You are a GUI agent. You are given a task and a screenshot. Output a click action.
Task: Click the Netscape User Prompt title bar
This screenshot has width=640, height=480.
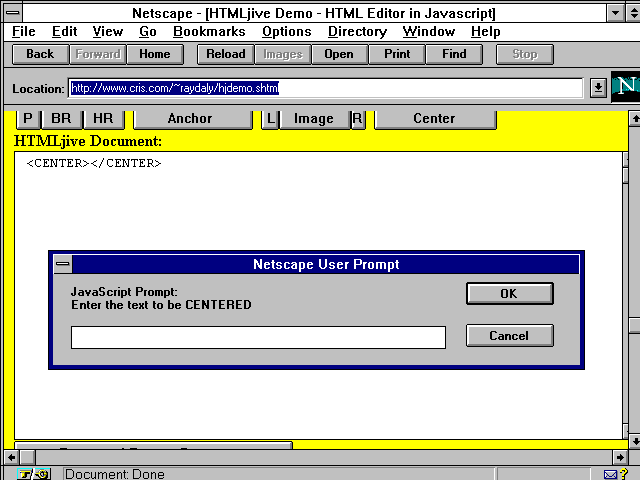pos(326,264)
